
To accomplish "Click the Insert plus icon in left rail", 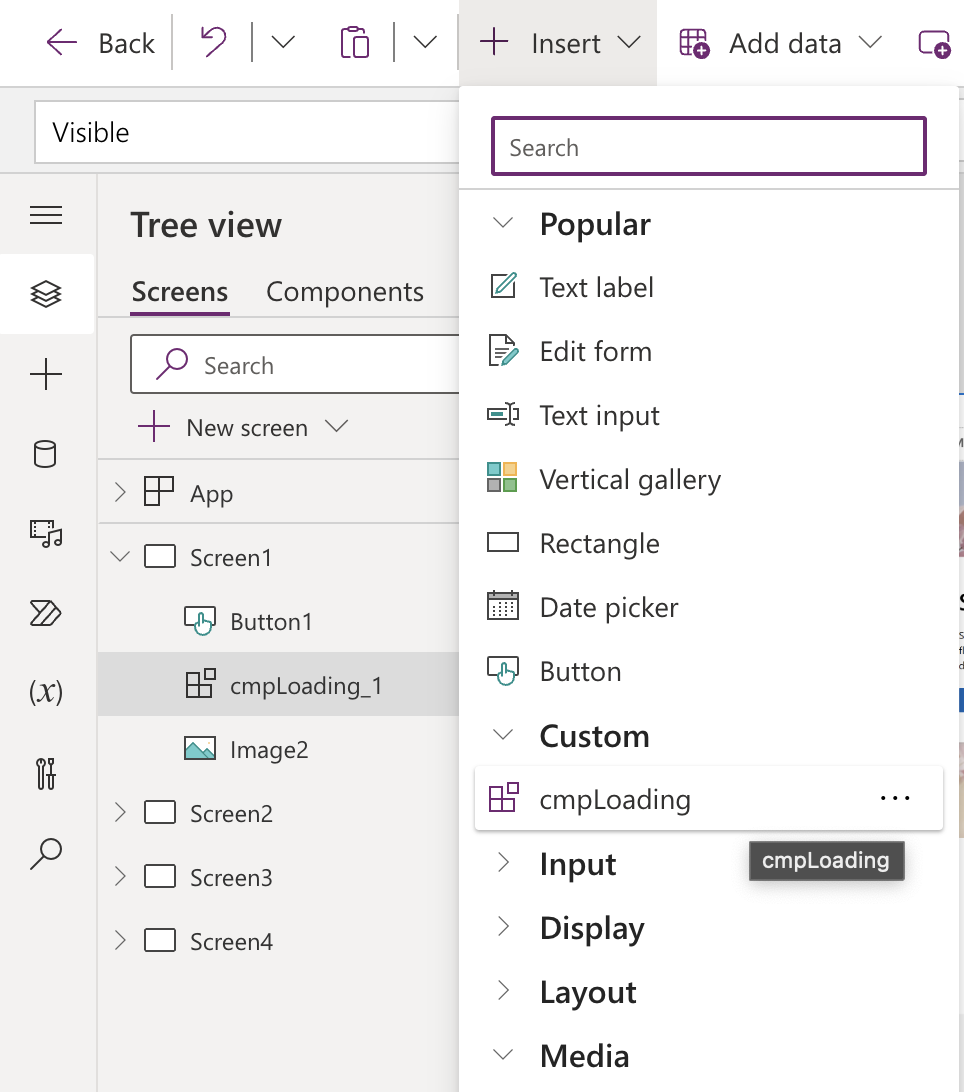I will coord(46,374).
